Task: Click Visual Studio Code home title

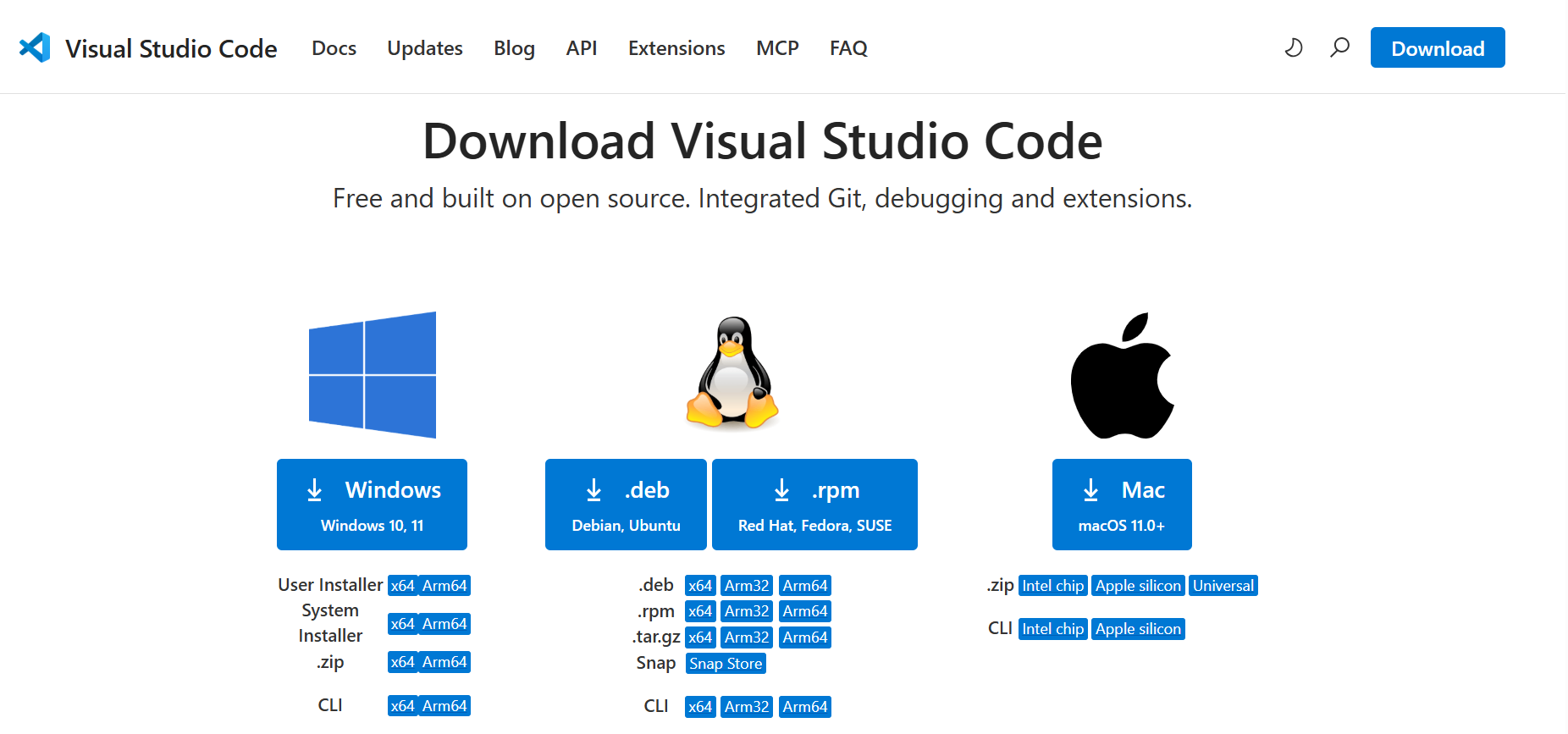Action: 171,48
